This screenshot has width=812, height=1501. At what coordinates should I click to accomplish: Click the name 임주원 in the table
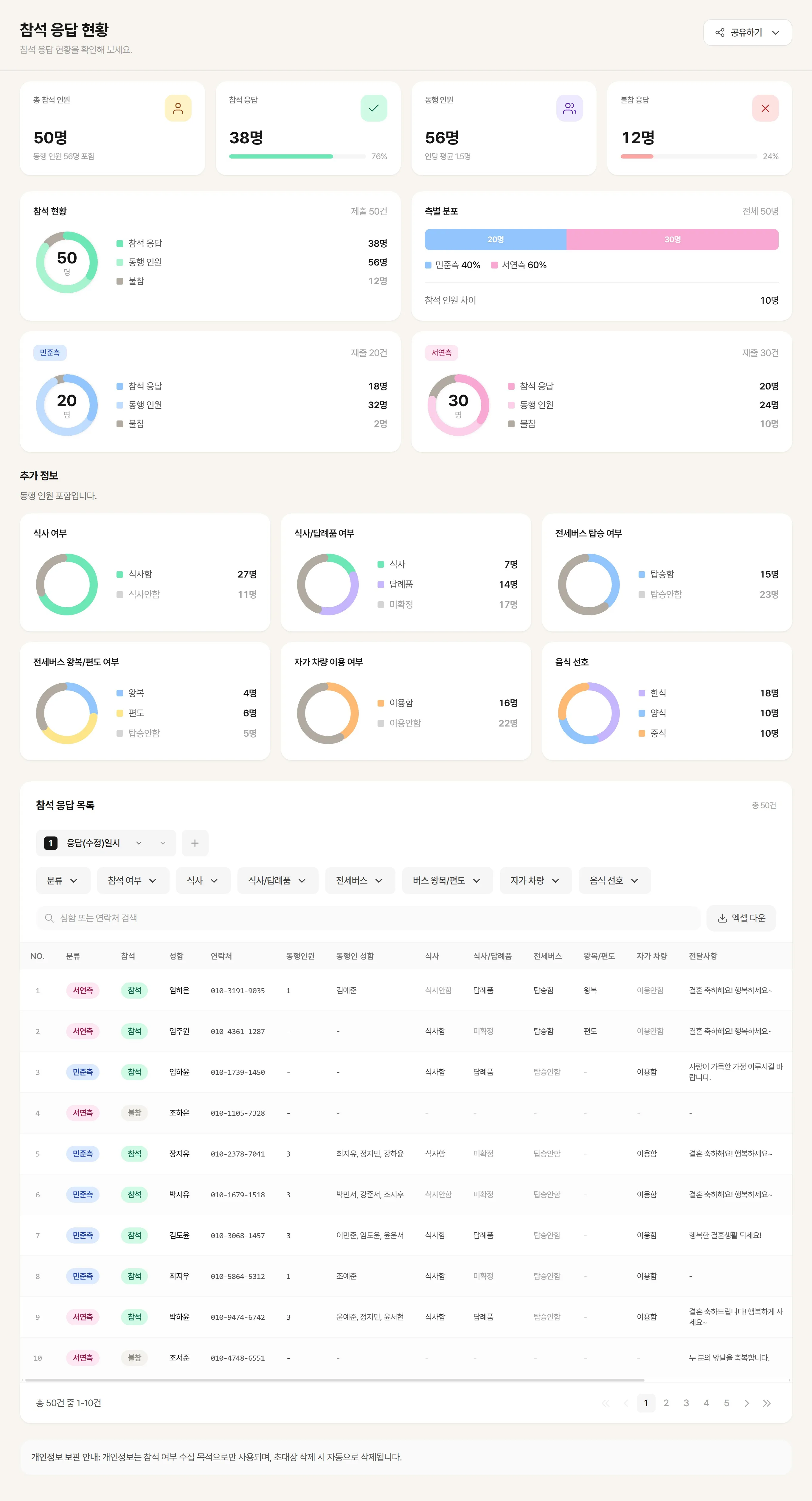point(179,1031)
